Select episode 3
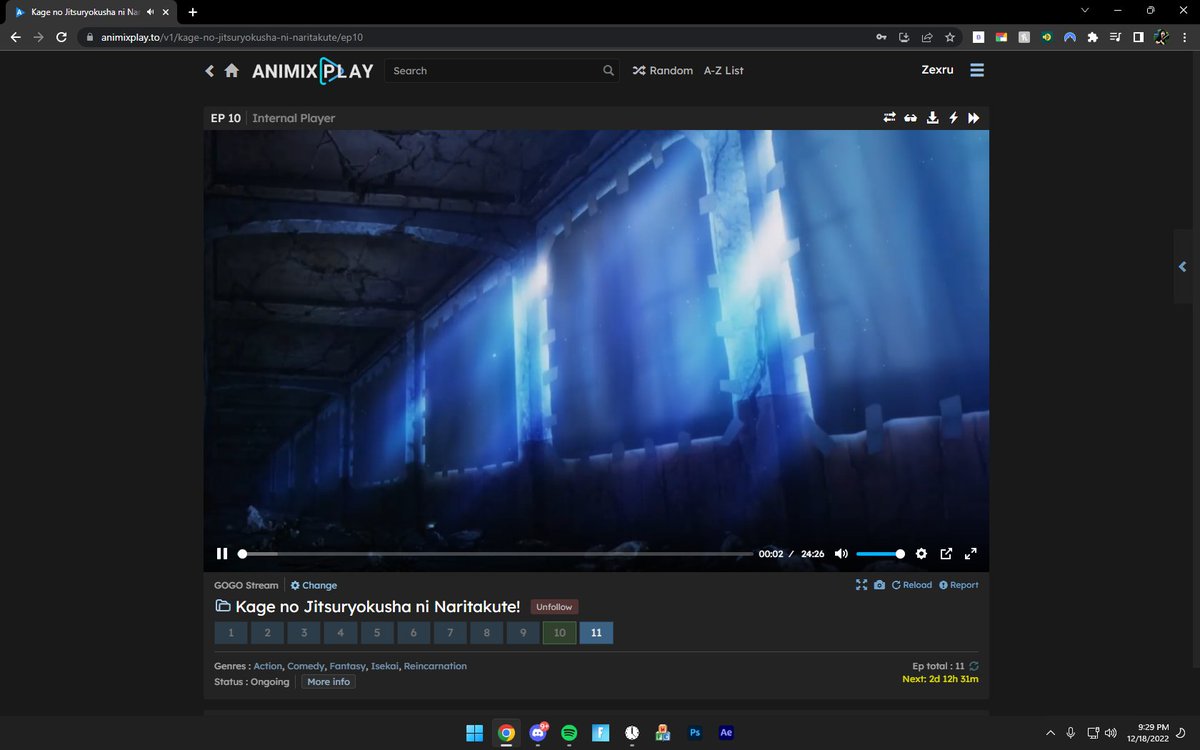The width and height of the screenshot is (1200, 750). tap(304, 633)
